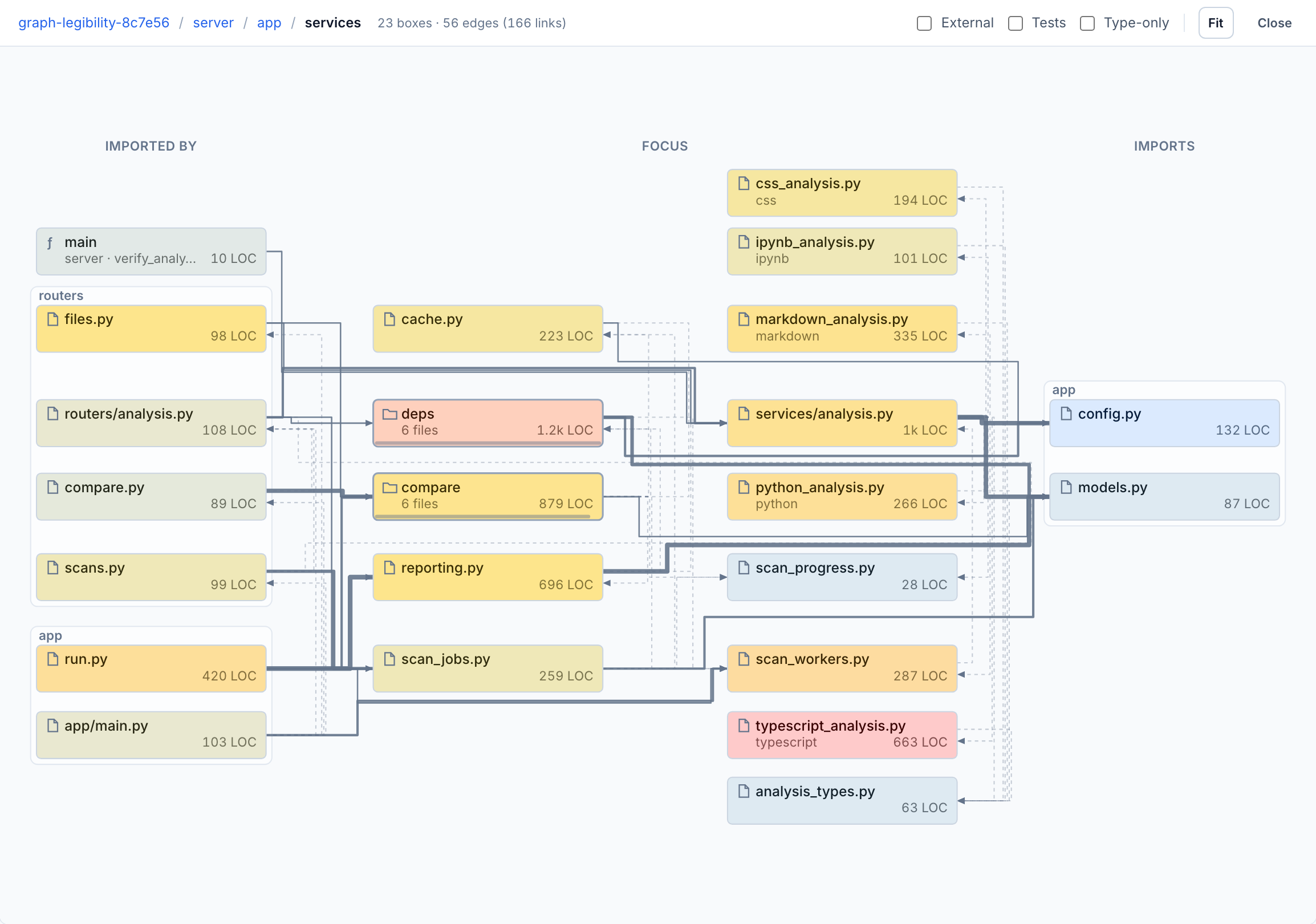The image size is (1316, 924).
Task: Select the services breadcrumb item
Action: click(332, 23)
